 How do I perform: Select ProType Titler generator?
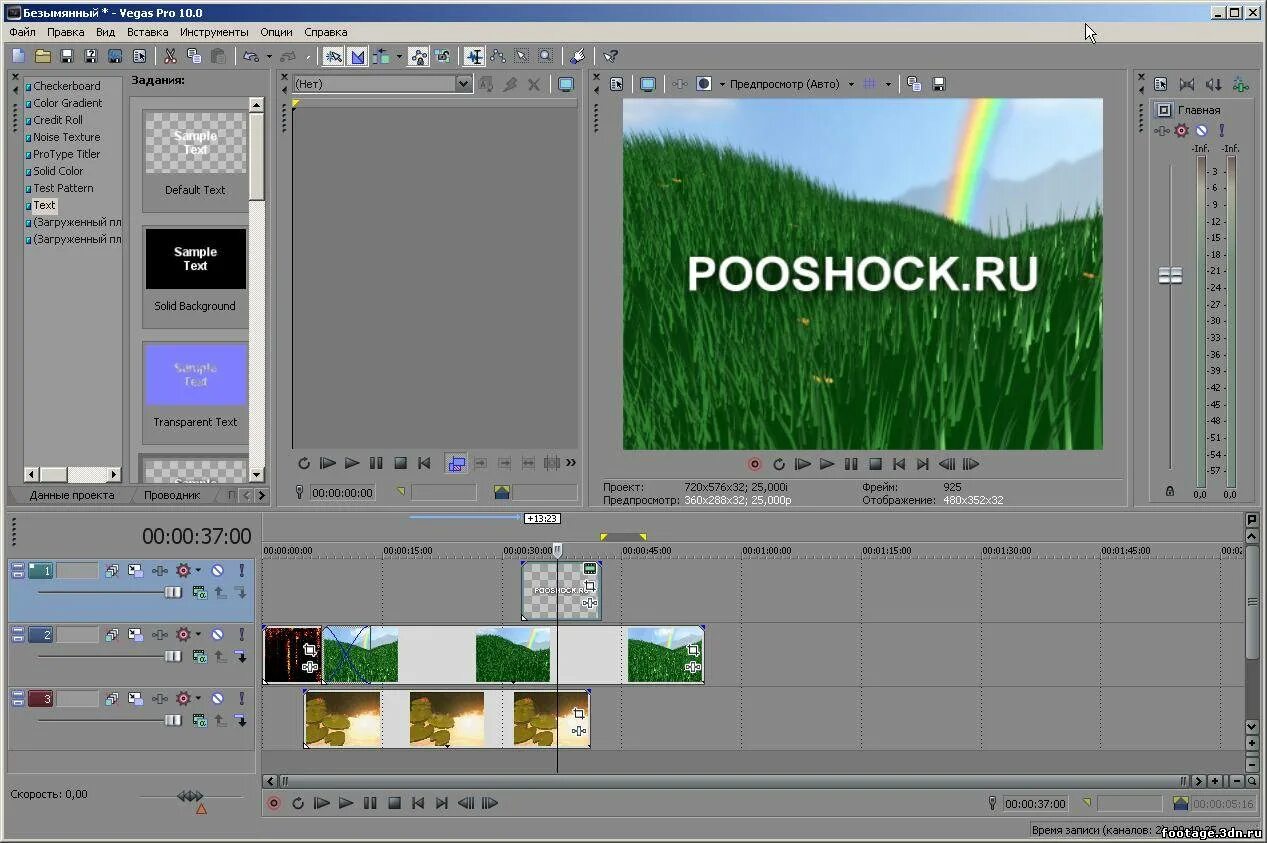coord(67,154)
